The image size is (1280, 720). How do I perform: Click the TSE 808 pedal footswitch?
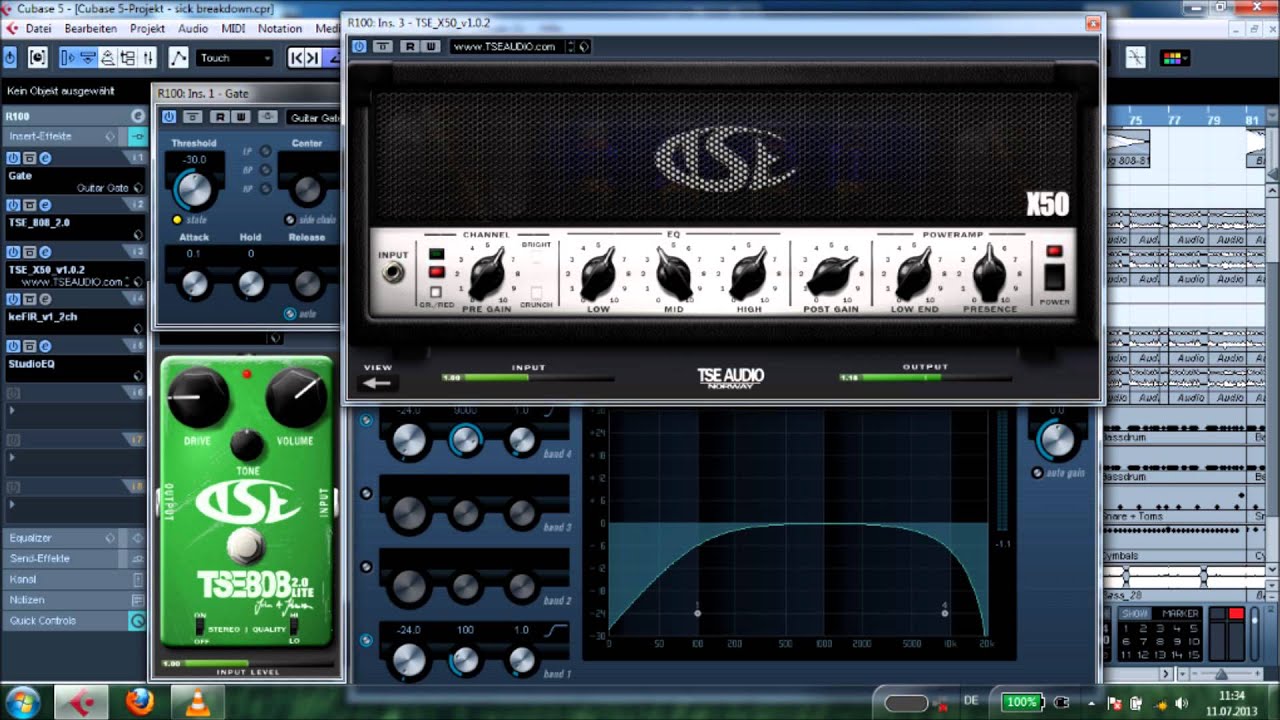244,545
